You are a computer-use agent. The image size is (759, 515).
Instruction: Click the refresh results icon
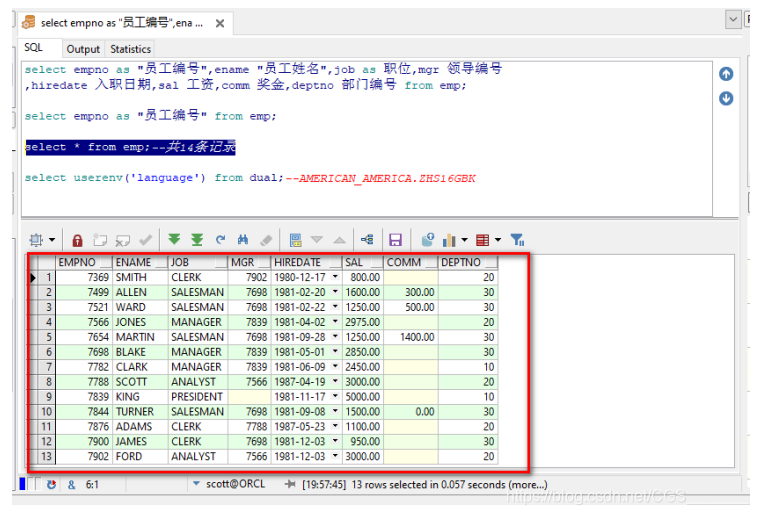tap(220, 240)
